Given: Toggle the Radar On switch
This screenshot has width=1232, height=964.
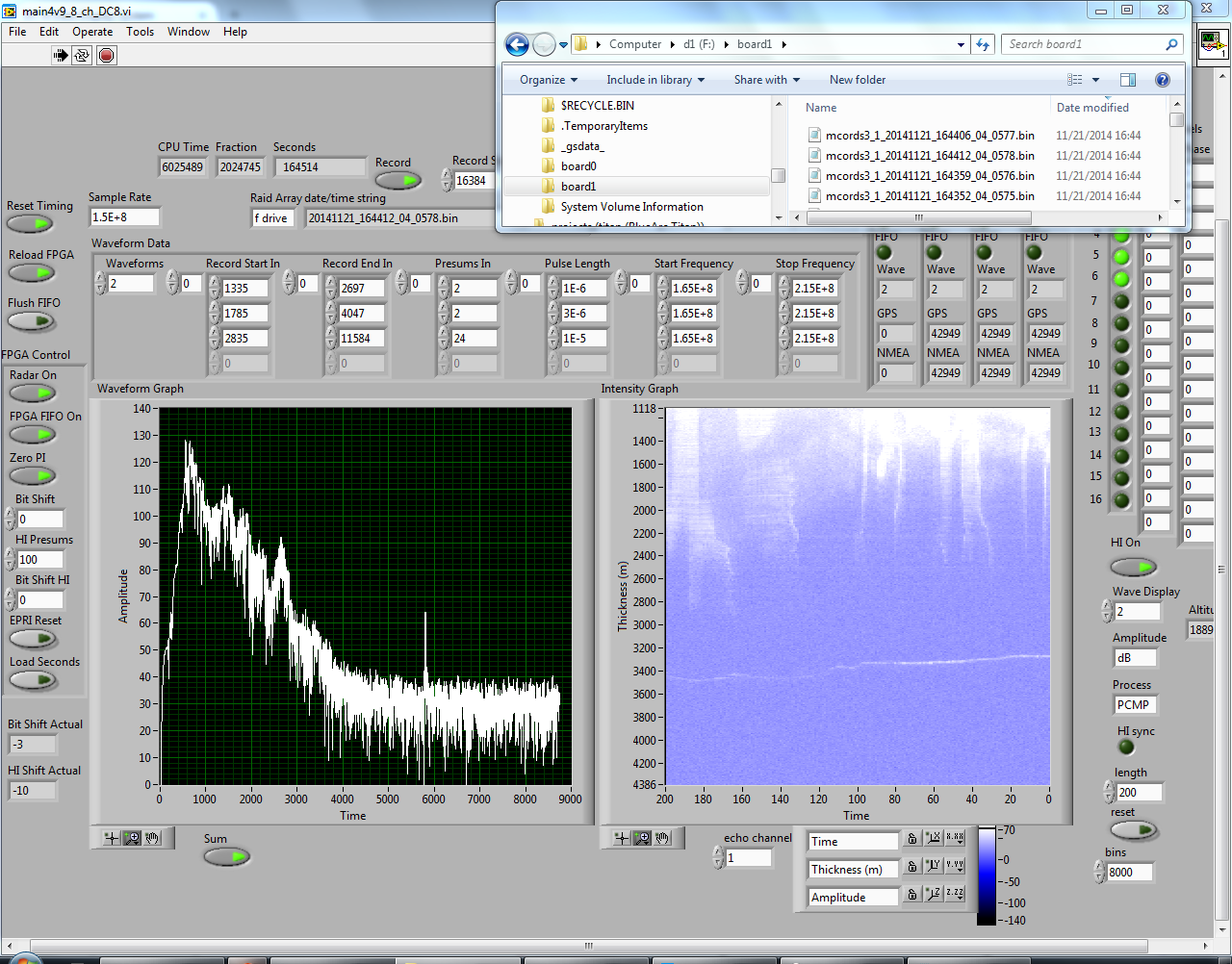Looking at the screenshot, I should pyautogui.click(x=33, y=393).
